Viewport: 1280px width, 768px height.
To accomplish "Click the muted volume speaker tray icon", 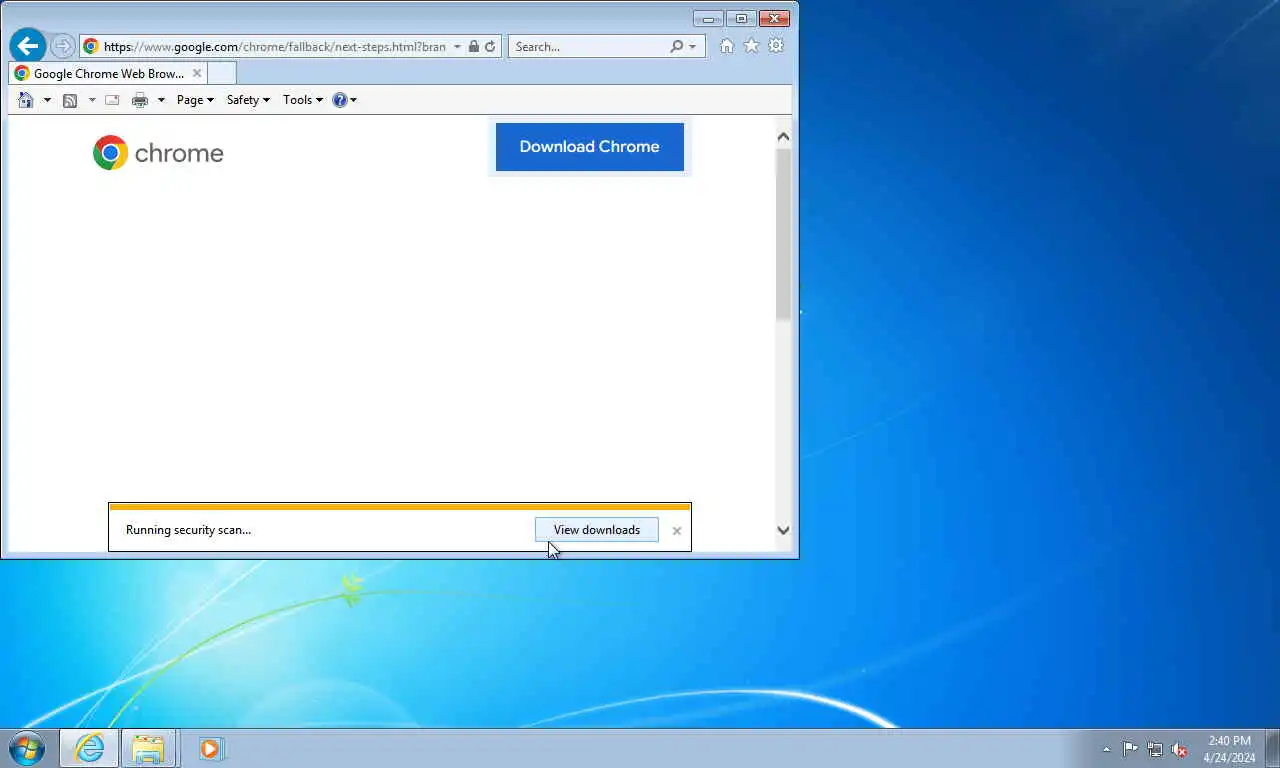I will pyautogui.click(x=1179, y=749).
